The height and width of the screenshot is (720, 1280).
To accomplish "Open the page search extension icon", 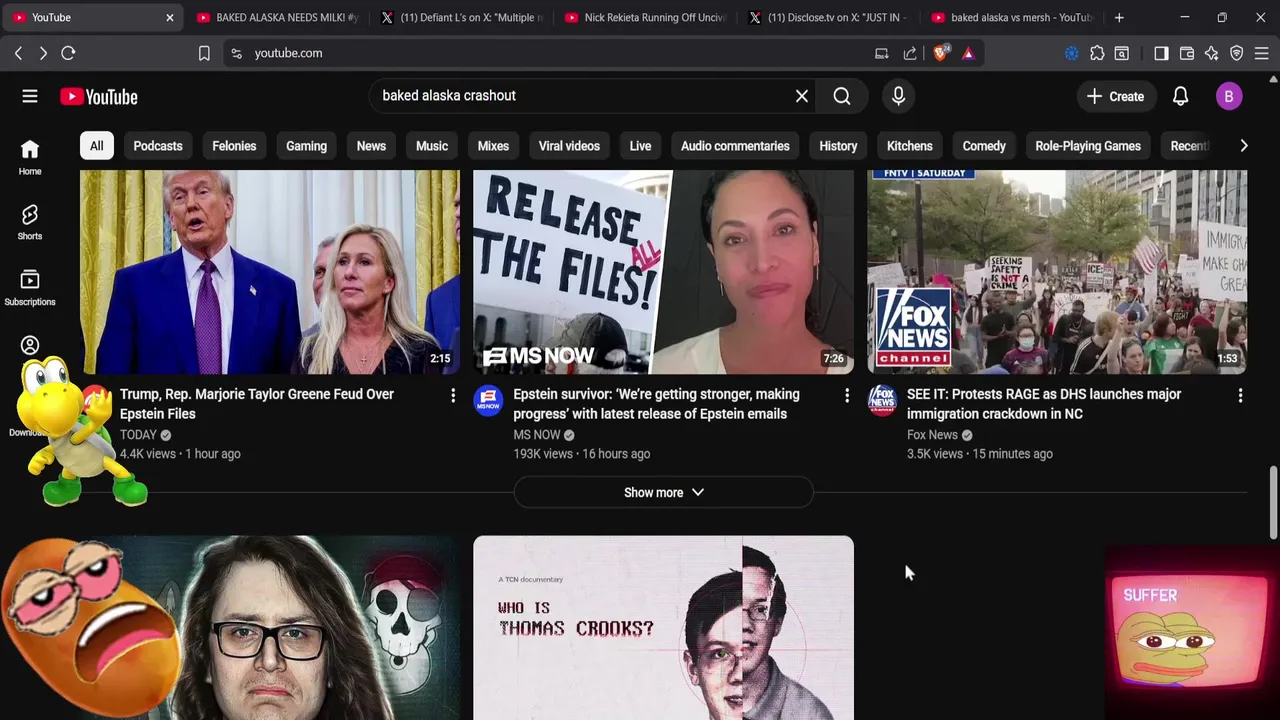I will [x=1122, y=53].
